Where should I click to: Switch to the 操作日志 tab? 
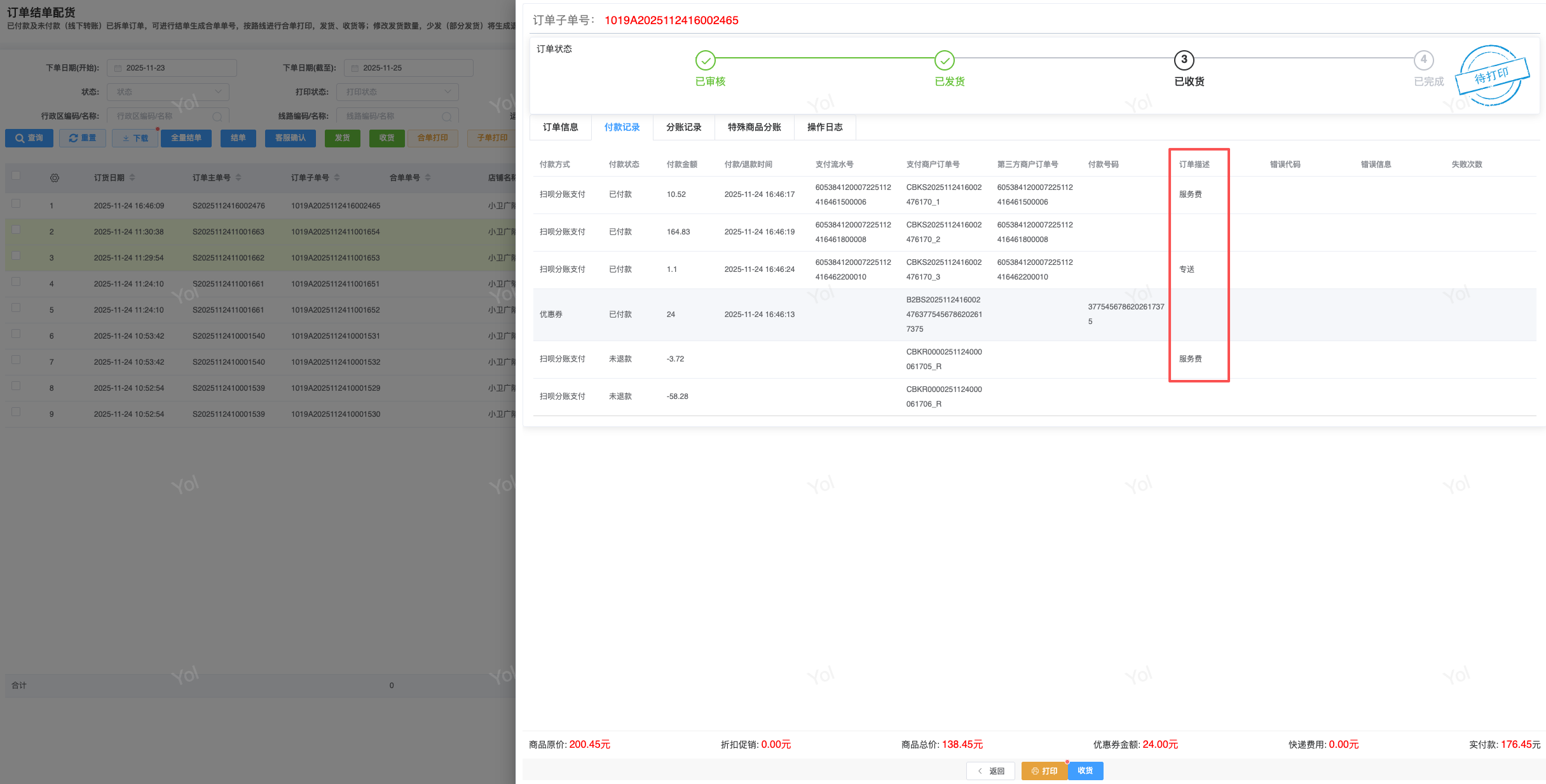[824, 127]
